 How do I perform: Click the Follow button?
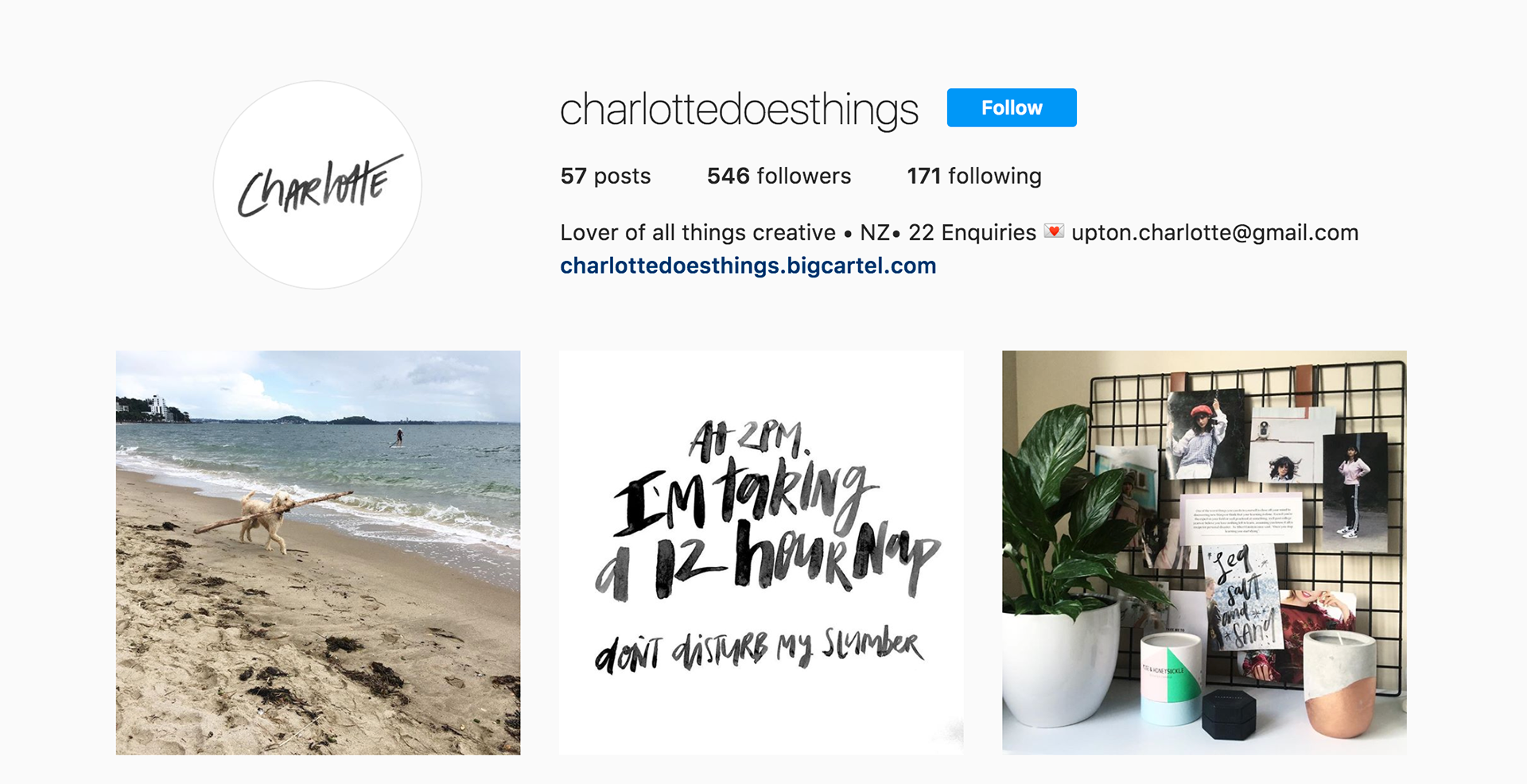1012,107
